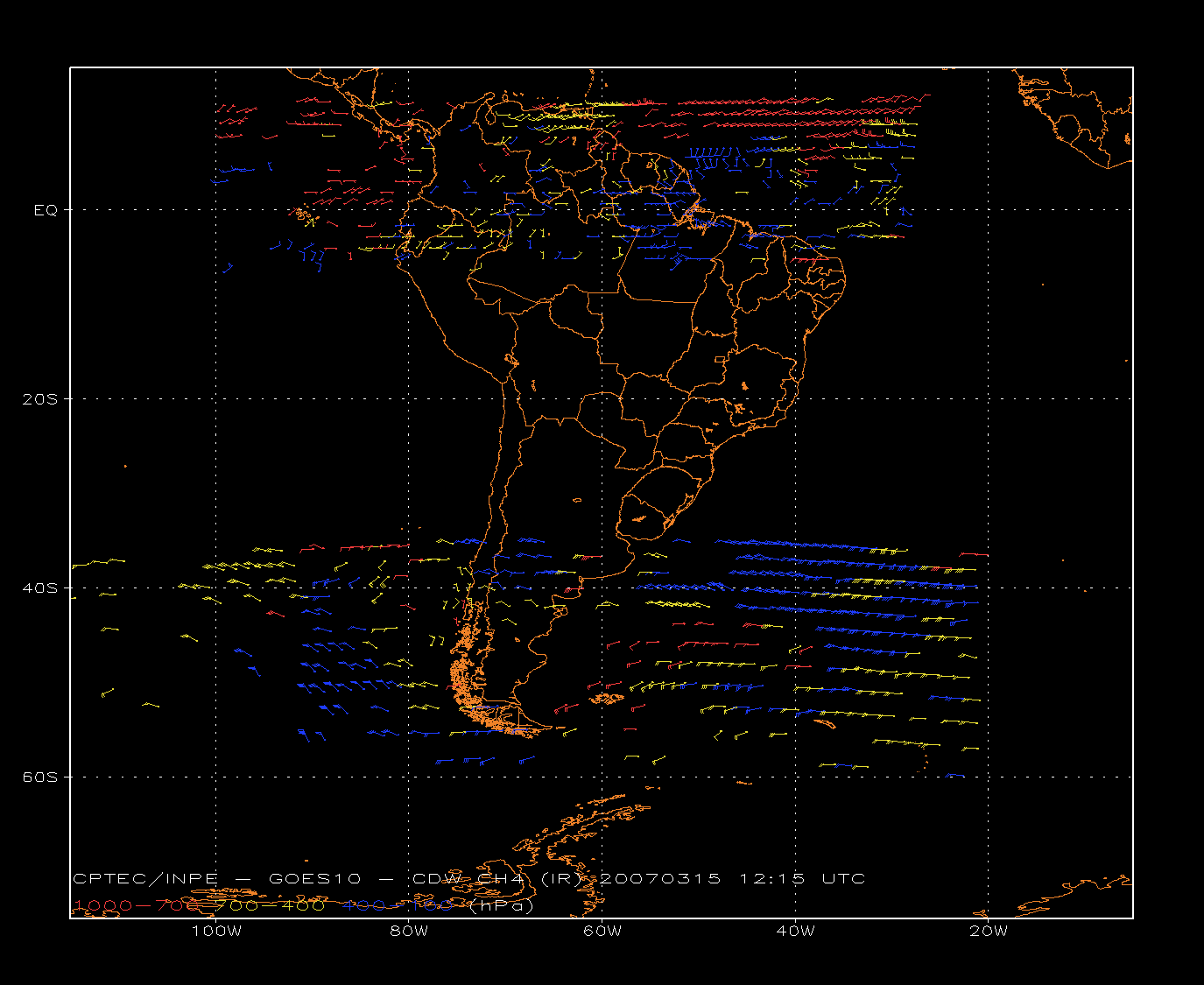Click the CPTEC/INPE title text
Image resolution: width=1204 pixels, height=985 pixels.
point(145,878)
